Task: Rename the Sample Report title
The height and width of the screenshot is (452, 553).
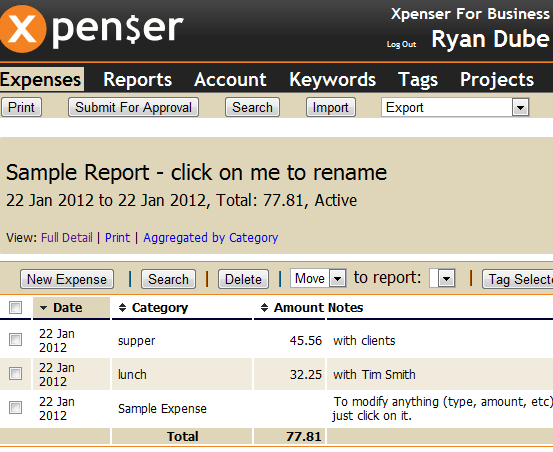Action: [x=196, y=172]
